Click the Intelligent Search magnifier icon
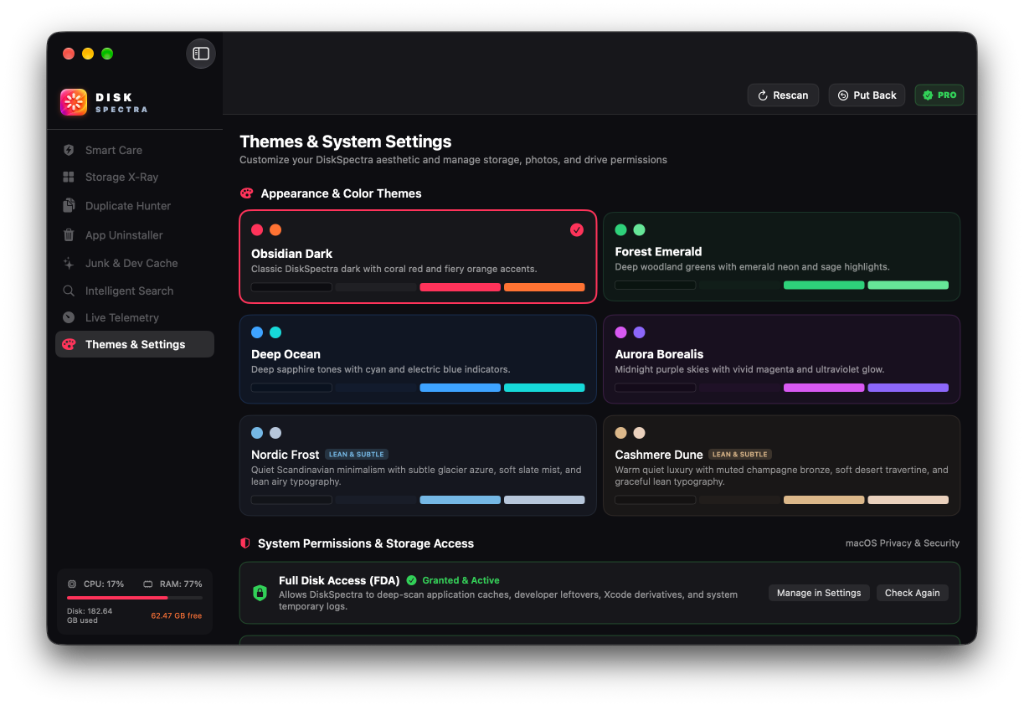This screenshot has height=706, width=1024. [x=69, y=291]
